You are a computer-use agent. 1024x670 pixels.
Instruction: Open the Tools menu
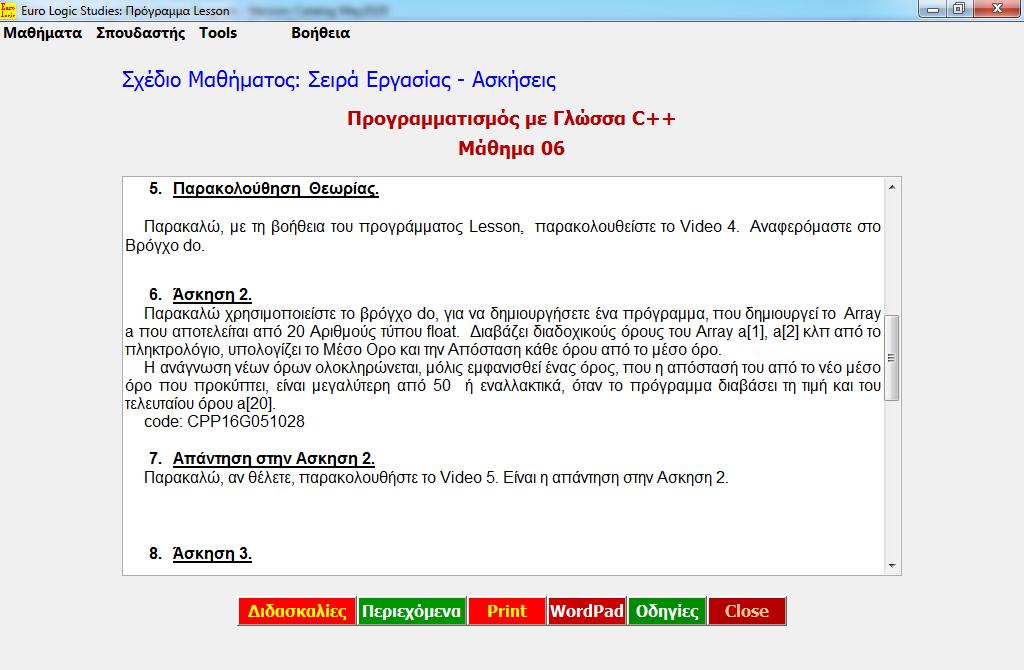coord(218,33)
